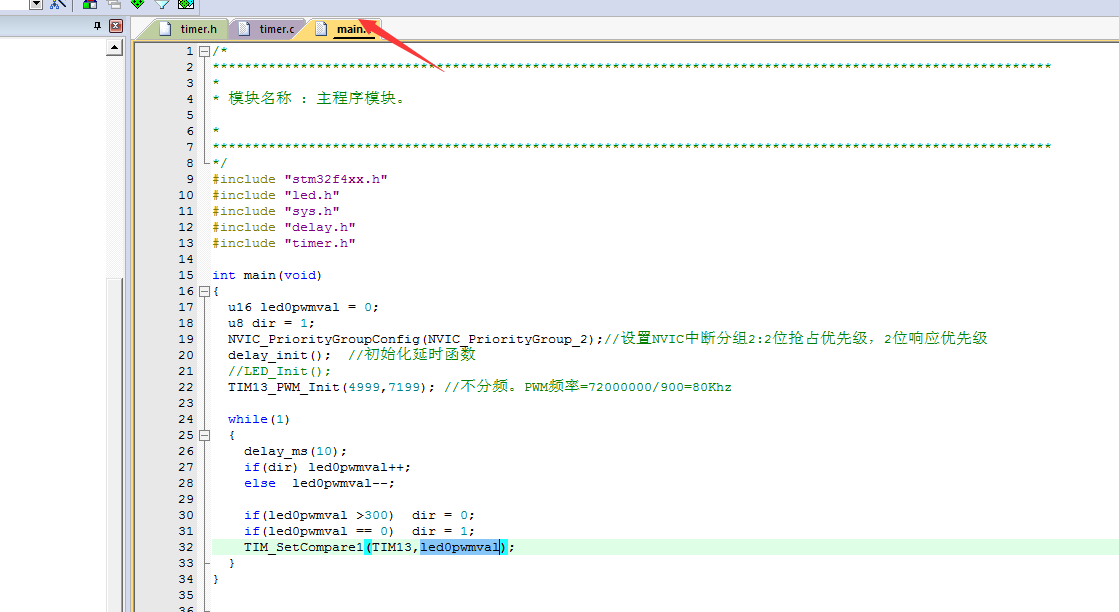Click the side panel scroll-up arrow

114,47
